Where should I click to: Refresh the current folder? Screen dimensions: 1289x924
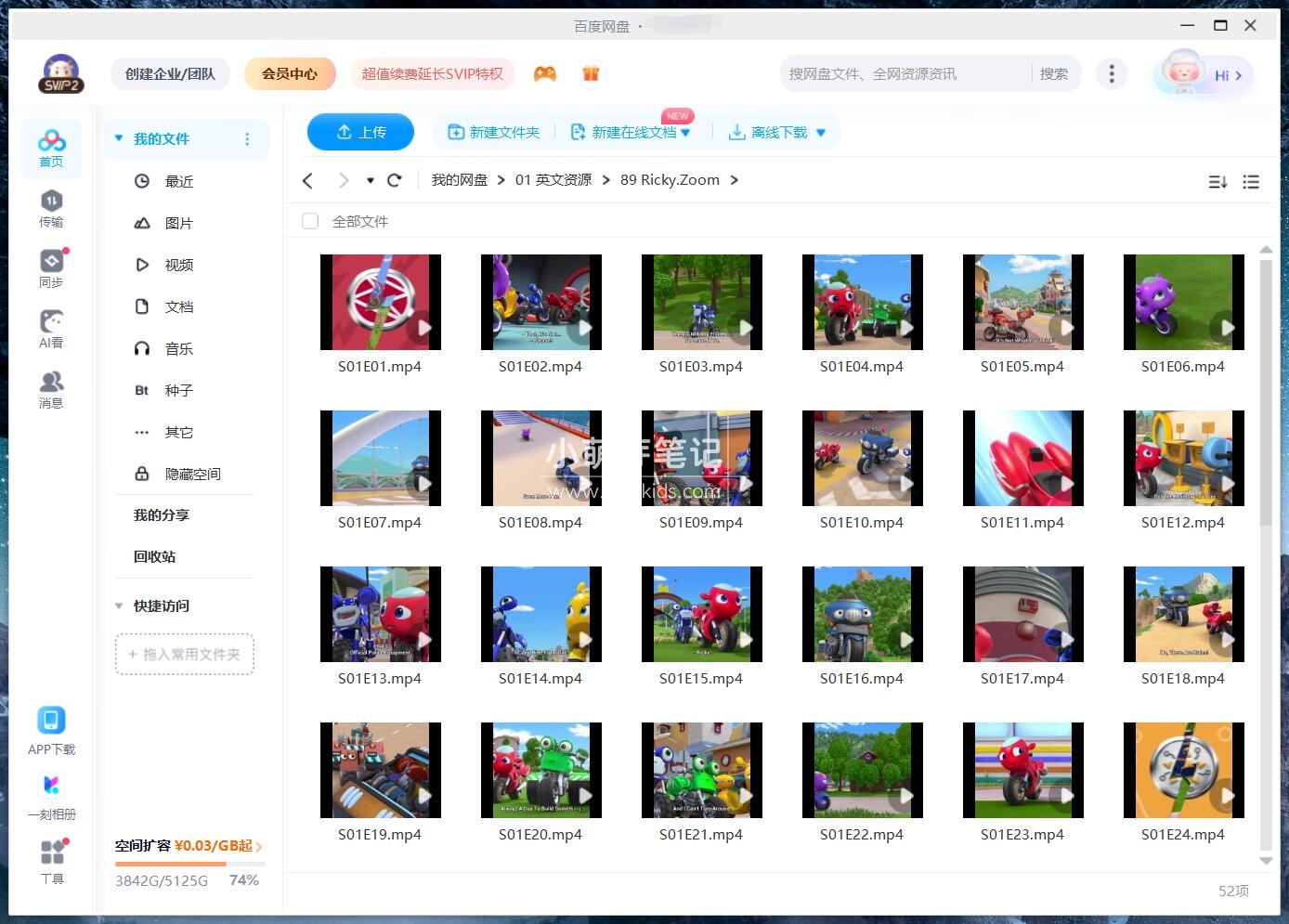click(395, 179)
